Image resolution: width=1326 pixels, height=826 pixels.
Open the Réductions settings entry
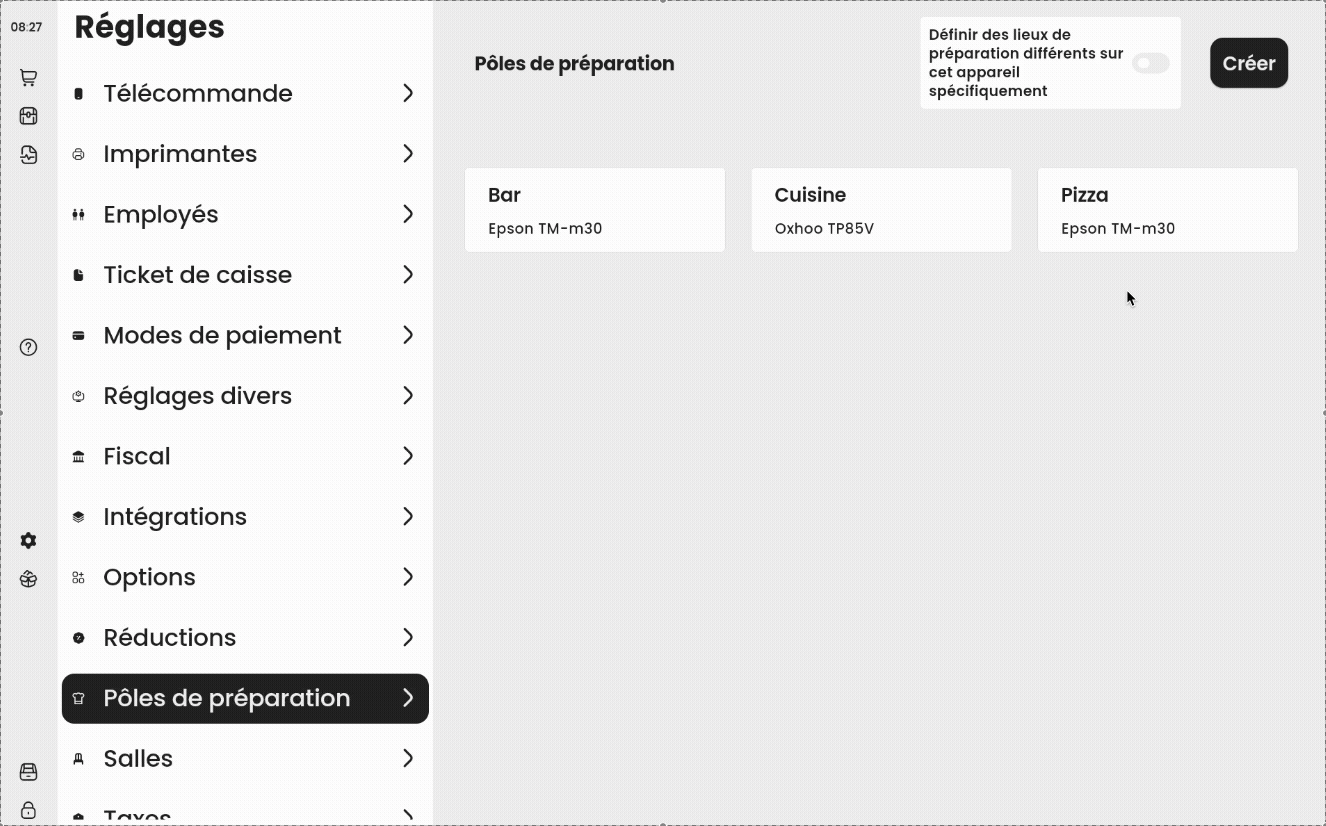click(x=245, y=637)
